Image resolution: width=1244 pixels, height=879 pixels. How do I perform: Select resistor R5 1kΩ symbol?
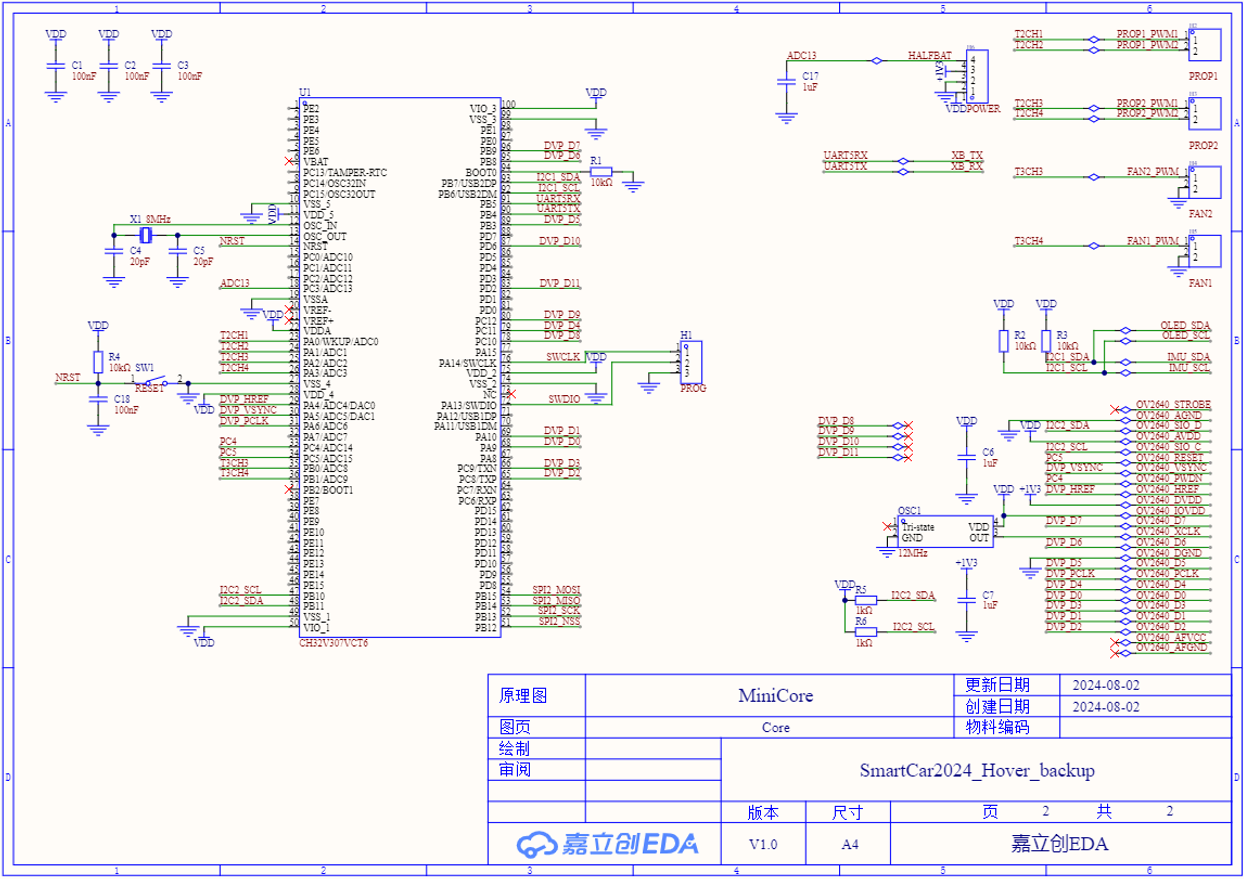865,599
